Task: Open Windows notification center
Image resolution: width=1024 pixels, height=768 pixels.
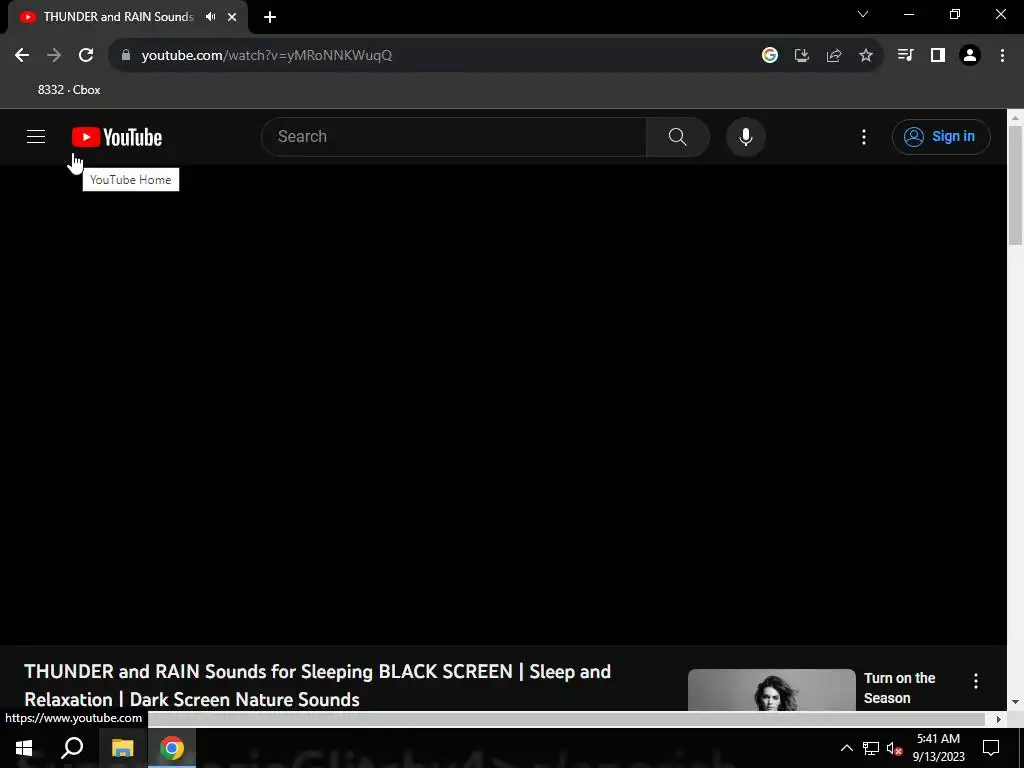Action: [991, 748]
